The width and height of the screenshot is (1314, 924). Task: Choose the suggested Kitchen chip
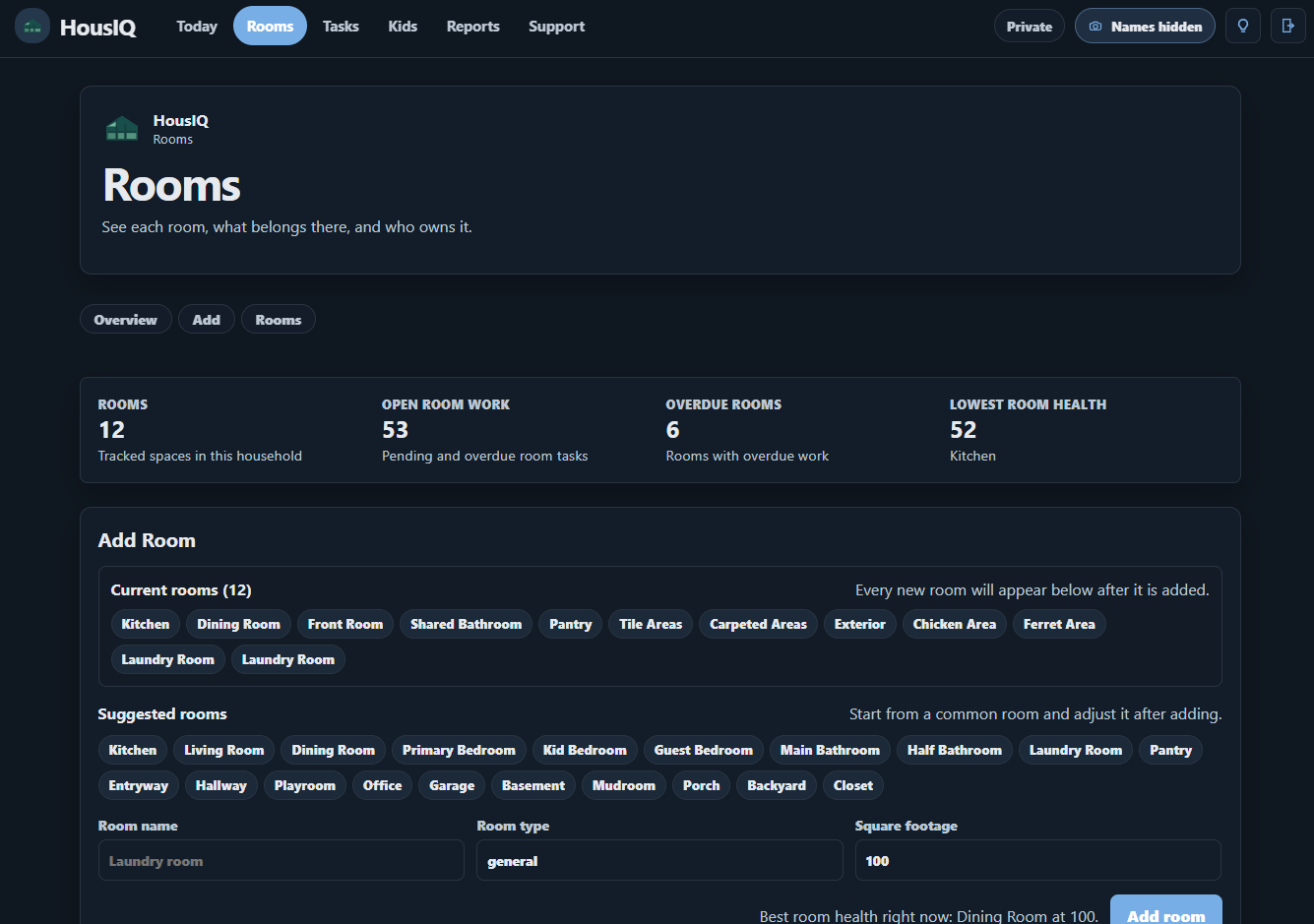133,750
